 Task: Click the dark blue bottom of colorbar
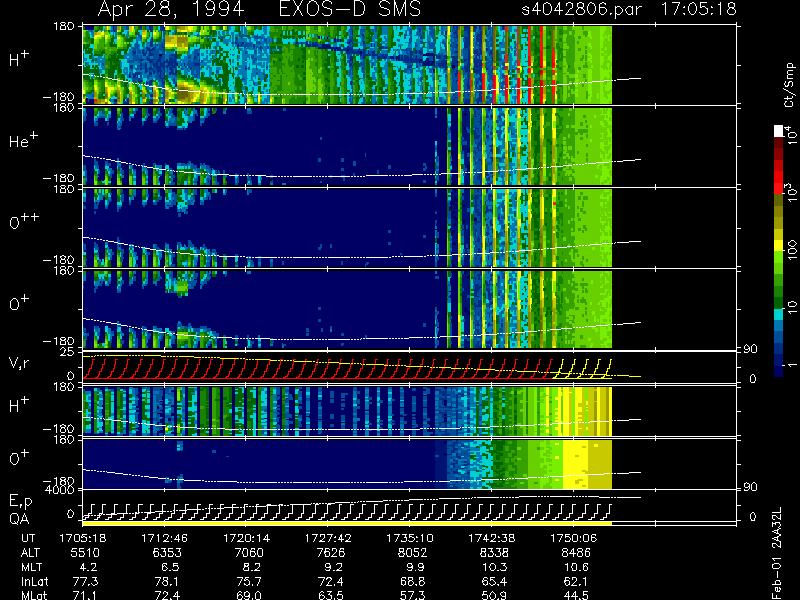point(779,369)
